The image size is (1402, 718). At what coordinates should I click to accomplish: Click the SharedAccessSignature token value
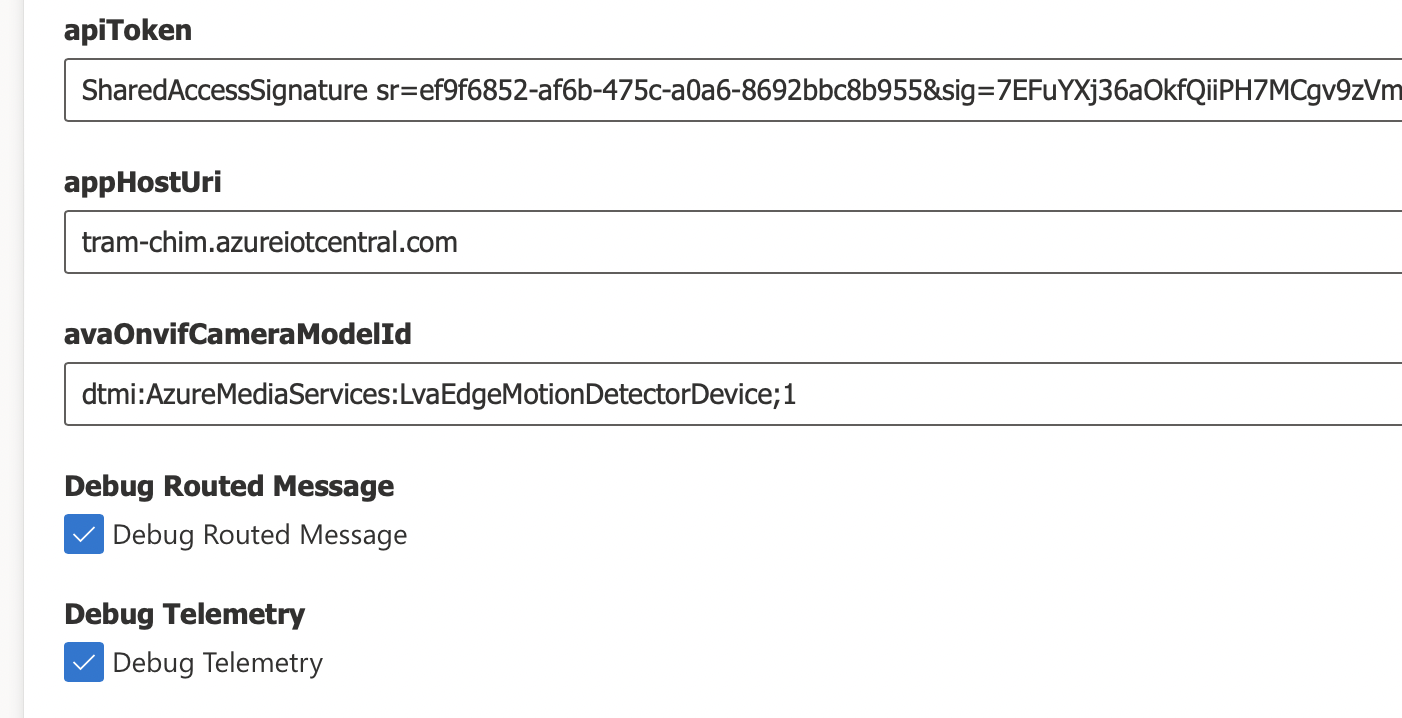tap(600, 90)
